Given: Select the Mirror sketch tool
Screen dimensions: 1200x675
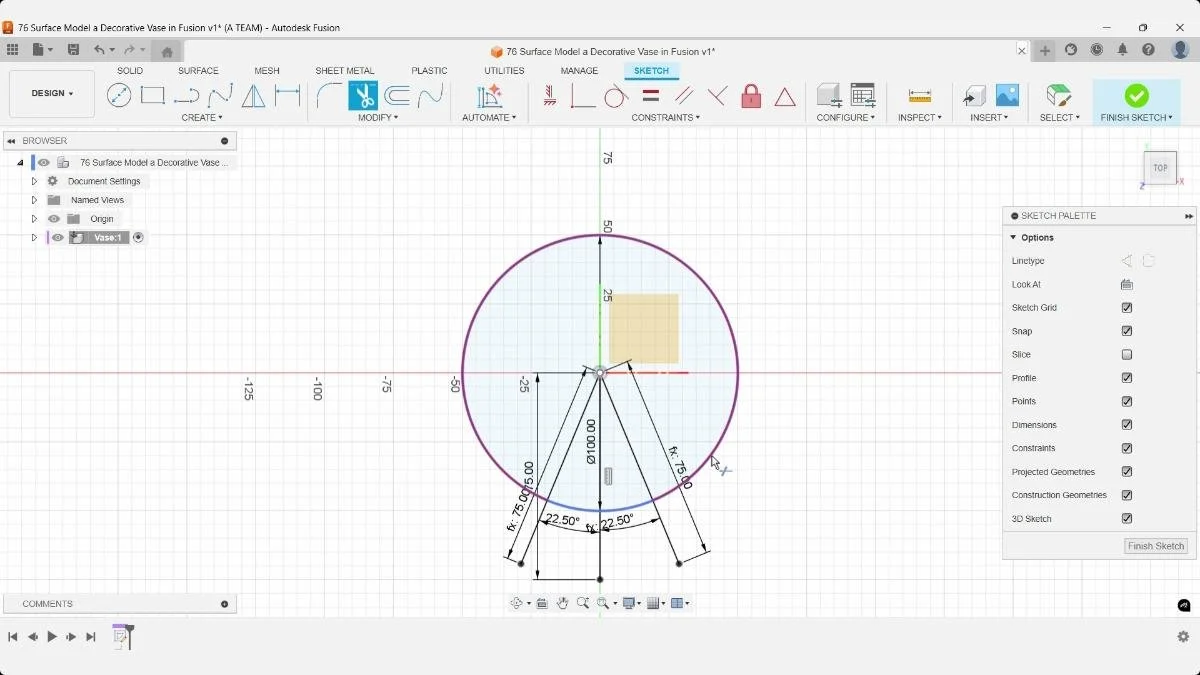Looking at the screenshot, I should point(254,96).
